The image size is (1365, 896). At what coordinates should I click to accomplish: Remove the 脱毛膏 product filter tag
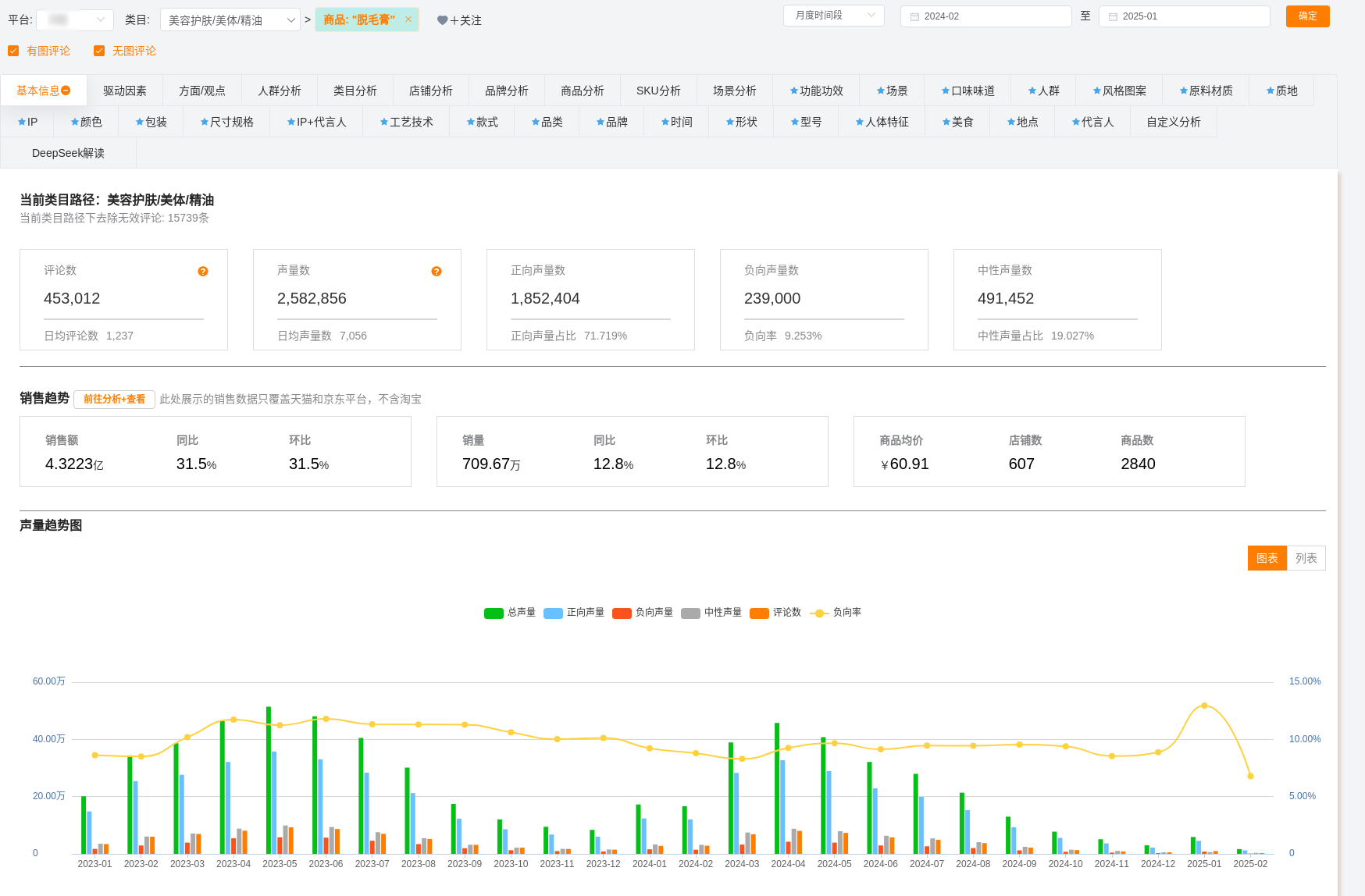click(x=408, y=20)
